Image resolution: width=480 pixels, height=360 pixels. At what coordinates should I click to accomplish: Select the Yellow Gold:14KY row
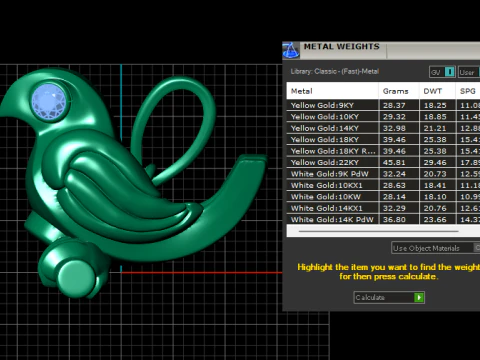[383, 128]
